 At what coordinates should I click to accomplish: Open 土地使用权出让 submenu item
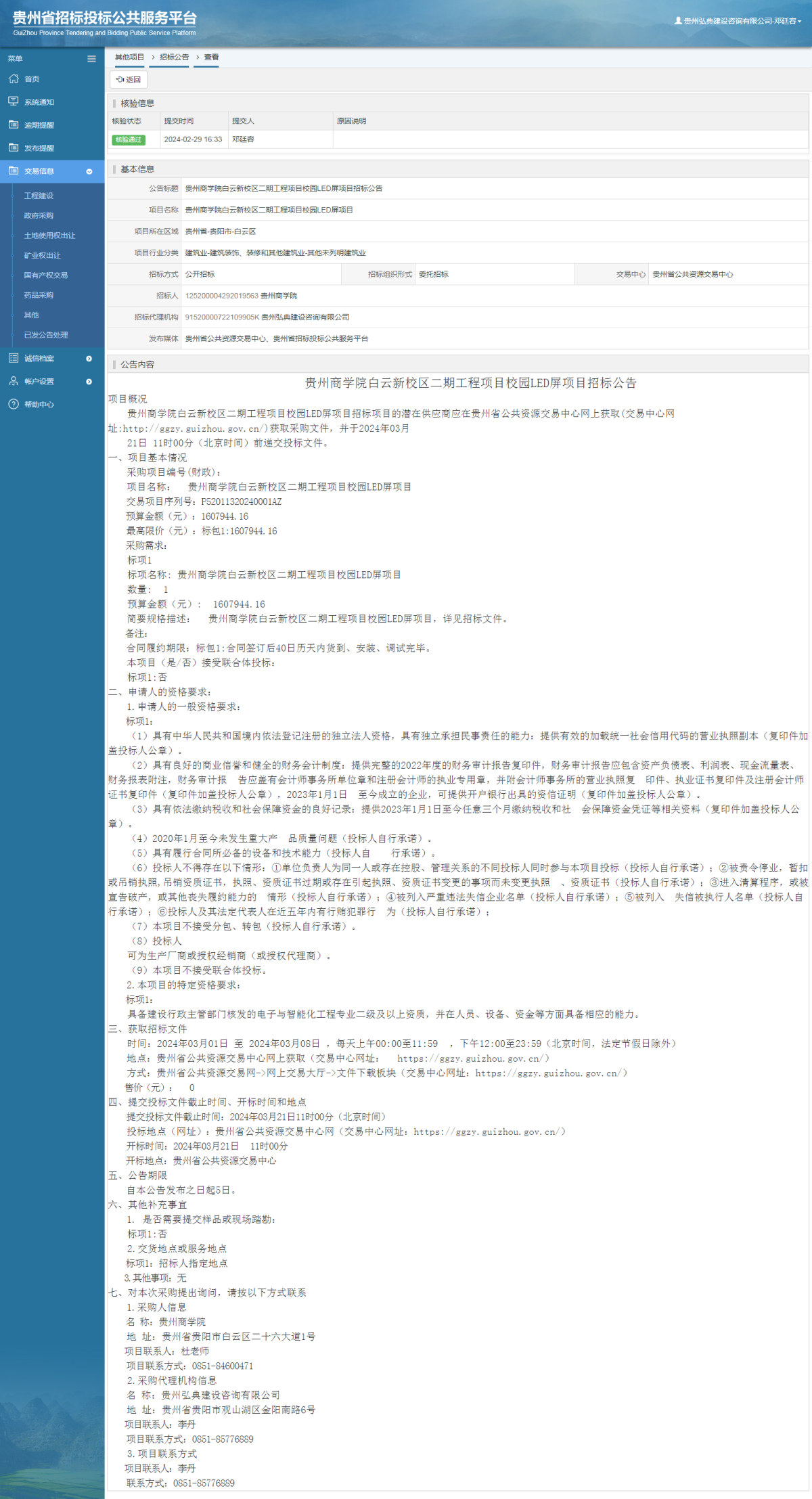coord(49,236)
